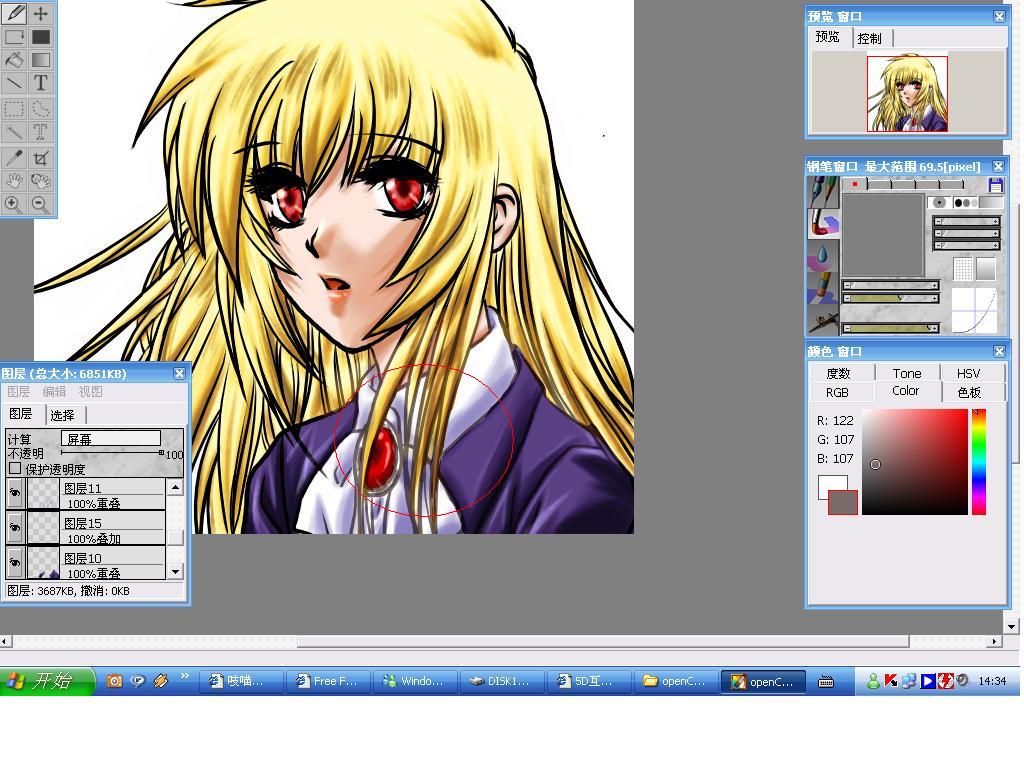Switch to the 5D互… taskbar window
This screenshot has width=1024, height=768.
tap(589, 681)
